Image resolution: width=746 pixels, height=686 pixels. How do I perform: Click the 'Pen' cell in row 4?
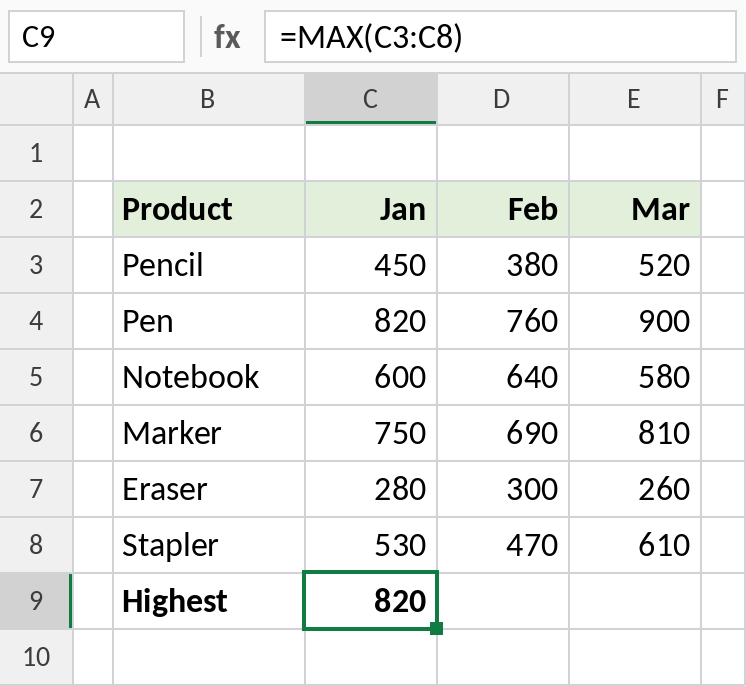[209, 321]
